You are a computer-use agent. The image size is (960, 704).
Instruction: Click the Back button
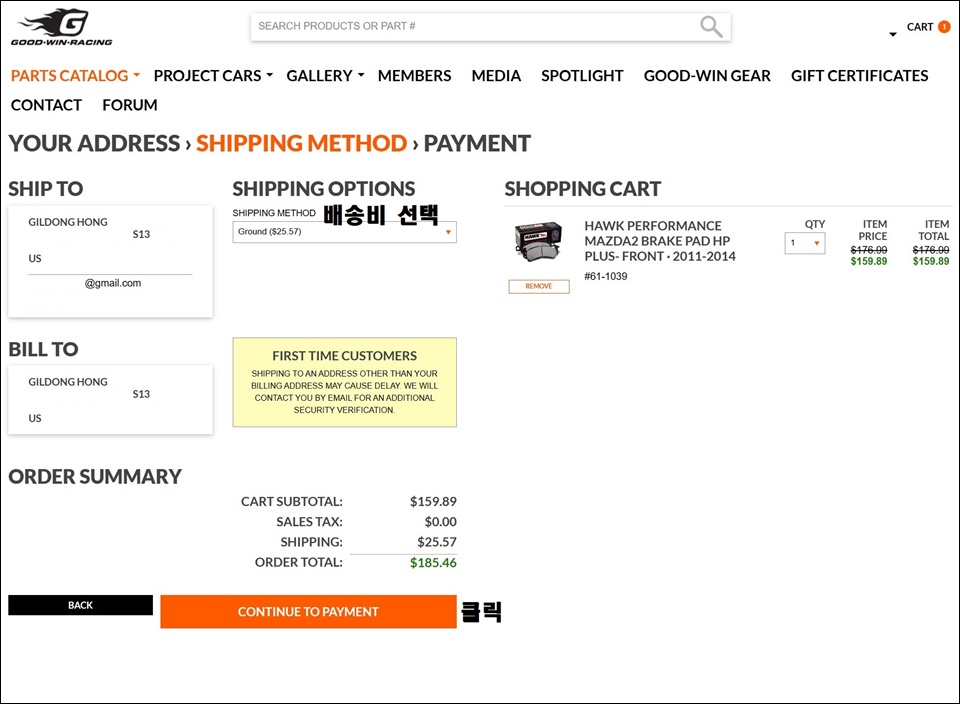(x=80, y=605)
